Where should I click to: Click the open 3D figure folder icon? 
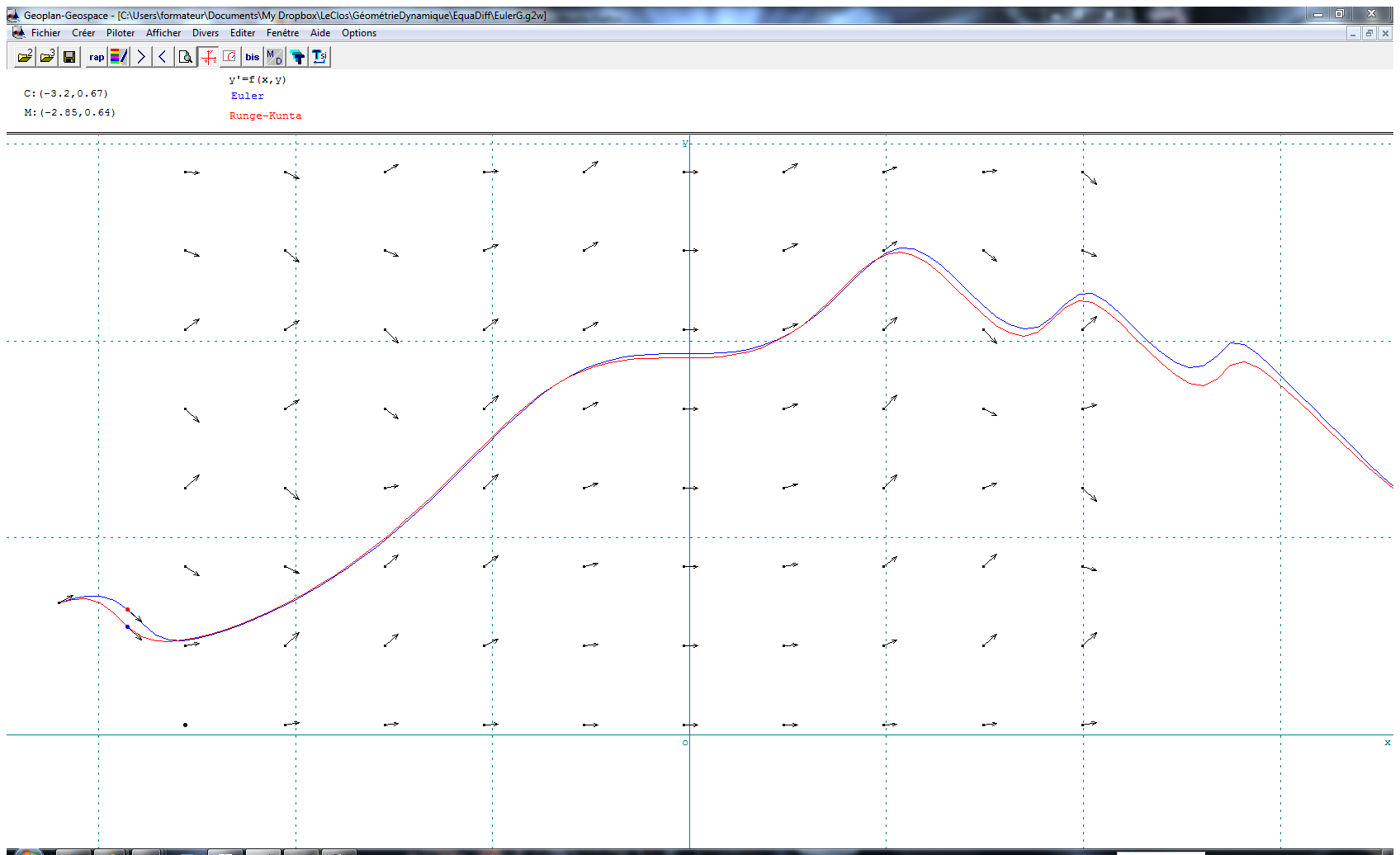pyautogui.click(x=48, y=57)
